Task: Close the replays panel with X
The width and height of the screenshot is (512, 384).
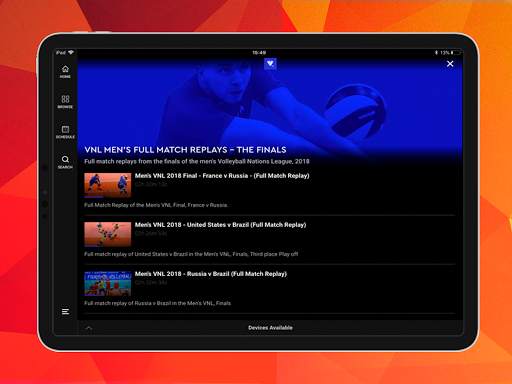Action: [x=450, y=64]
